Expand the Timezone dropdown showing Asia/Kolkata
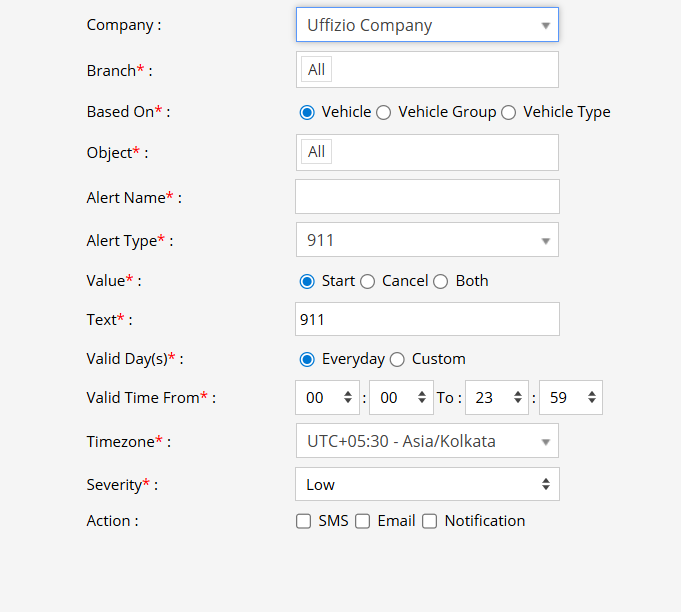Screen dimensions: 681x612 (427, 441)
